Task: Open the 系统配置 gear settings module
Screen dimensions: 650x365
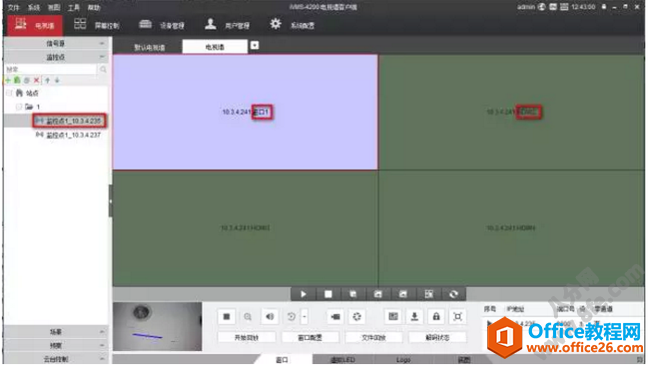Action: 292,24
